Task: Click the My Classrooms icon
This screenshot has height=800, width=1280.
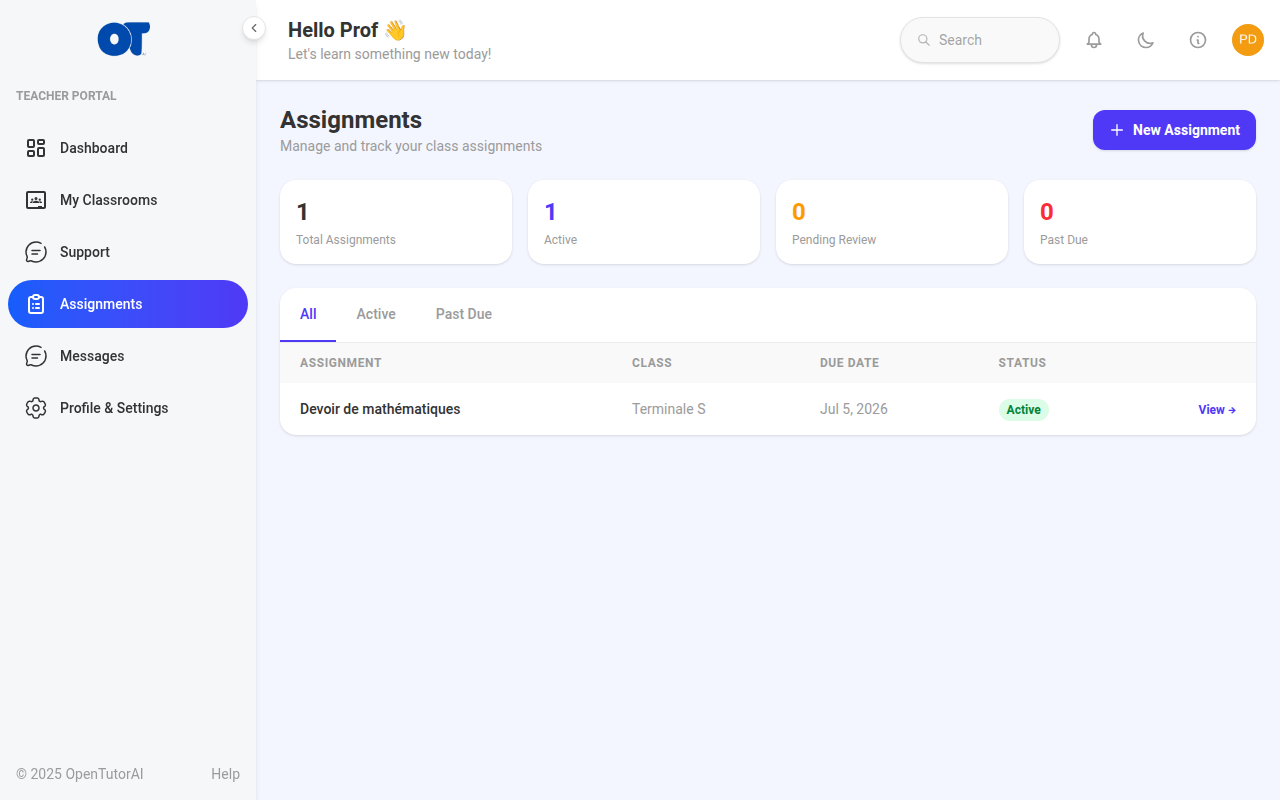Action: (36, 200)
